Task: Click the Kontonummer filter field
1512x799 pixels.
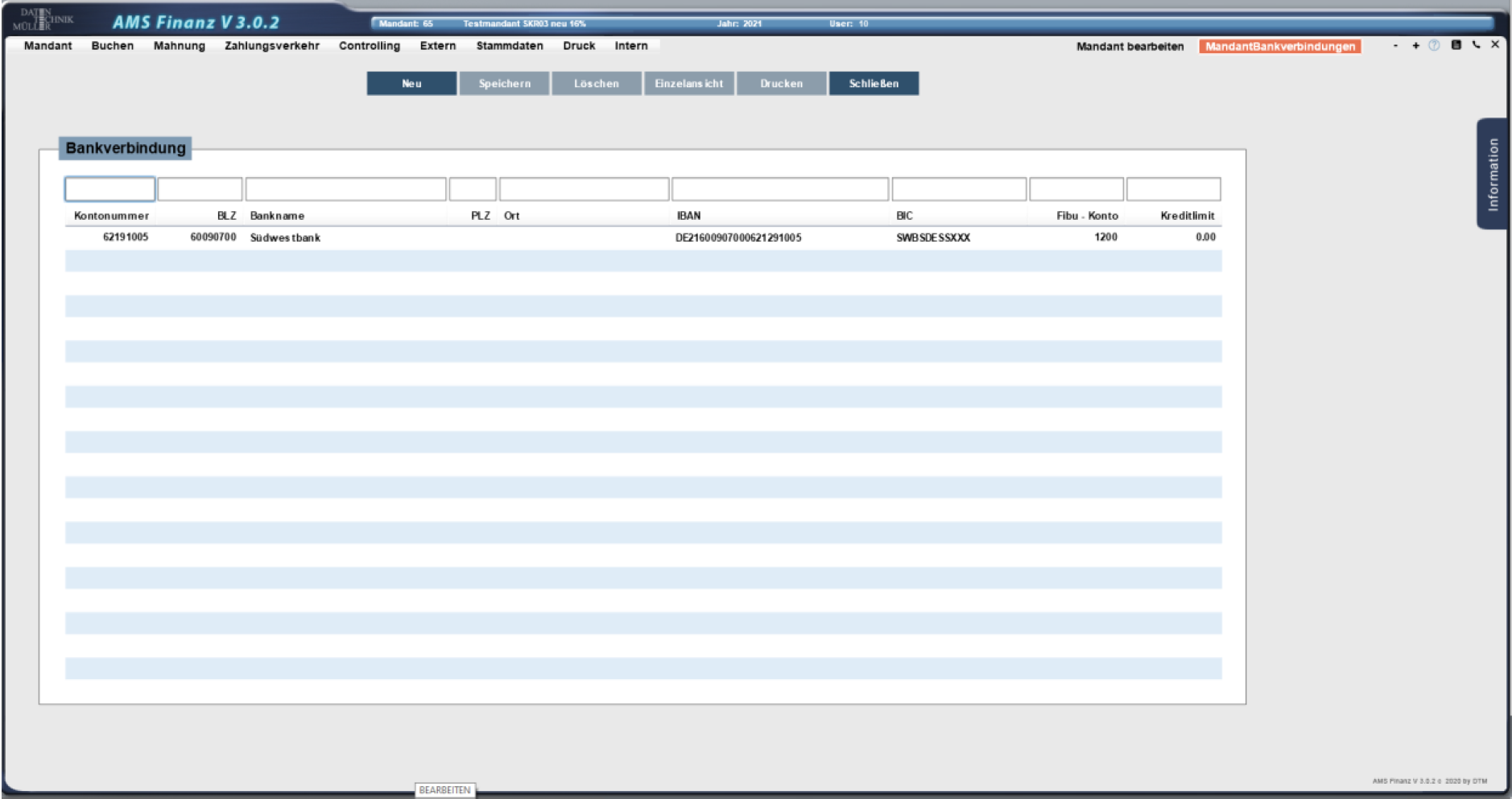Action: (x=109, y=189)
